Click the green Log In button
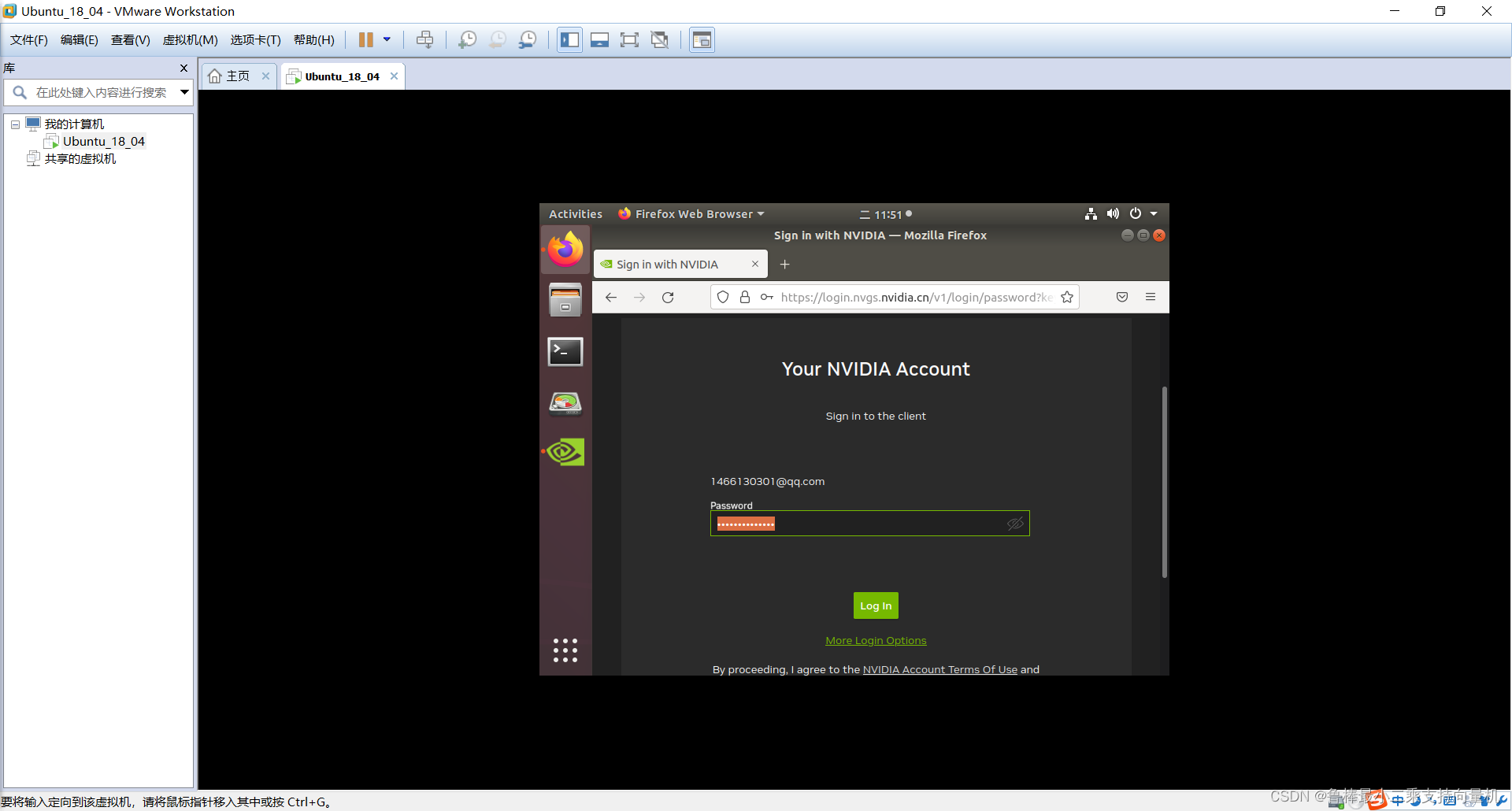 [x=876, y=605]
